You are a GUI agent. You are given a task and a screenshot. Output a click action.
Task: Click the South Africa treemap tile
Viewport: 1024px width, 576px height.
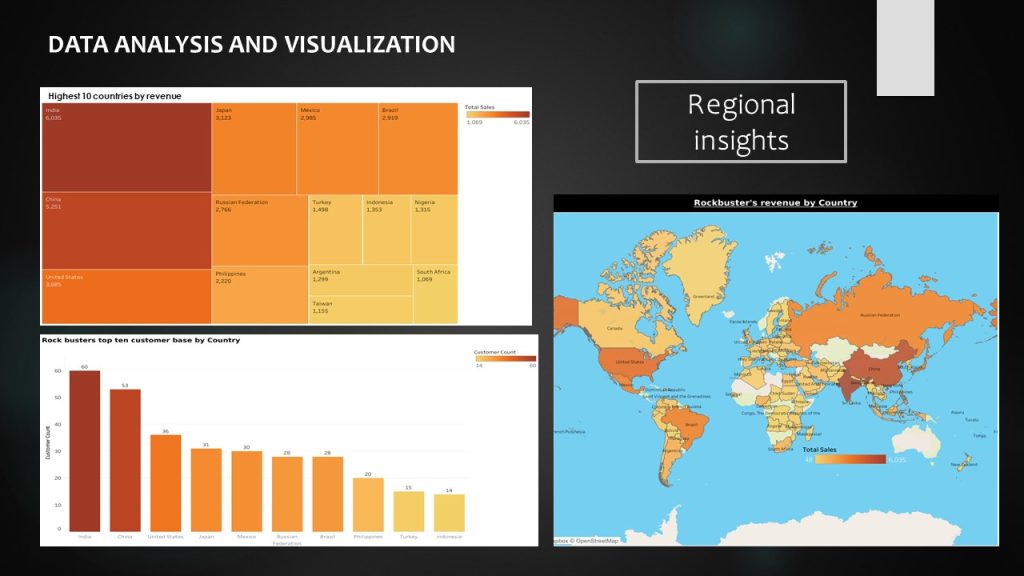tap(435, 294)
